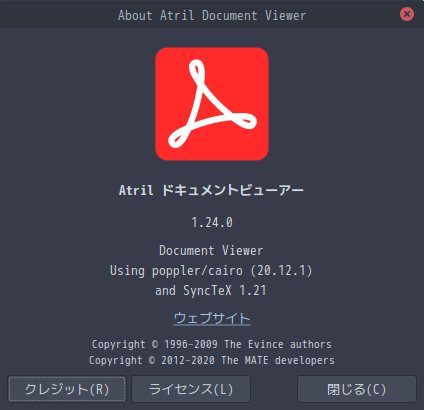Viewport: 424px width, 410px height.
Task: Click the 閉じる(C) close button
Action: coord(357,389)
